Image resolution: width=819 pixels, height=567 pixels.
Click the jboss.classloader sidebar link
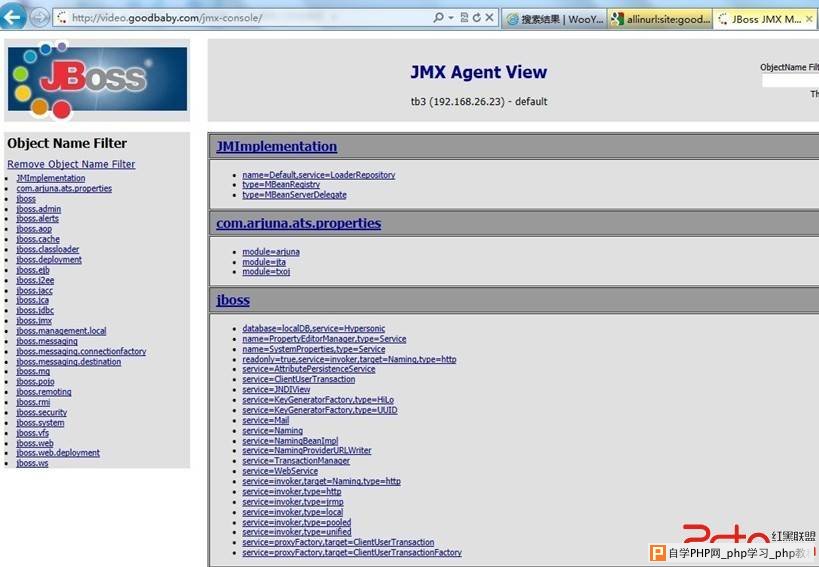coord(48,249)
